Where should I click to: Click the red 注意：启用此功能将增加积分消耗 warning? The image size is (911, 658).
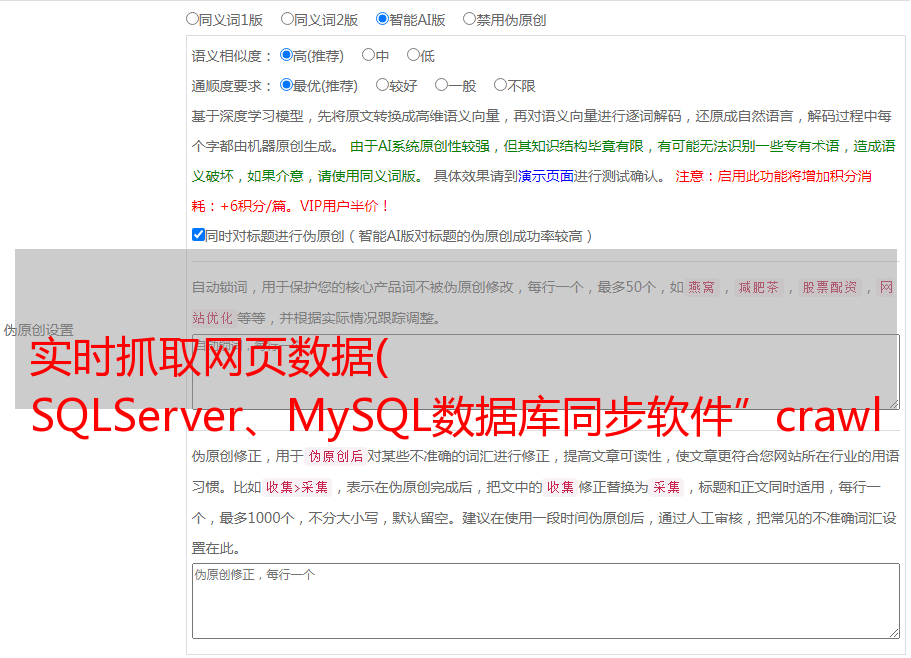[531, 191]
